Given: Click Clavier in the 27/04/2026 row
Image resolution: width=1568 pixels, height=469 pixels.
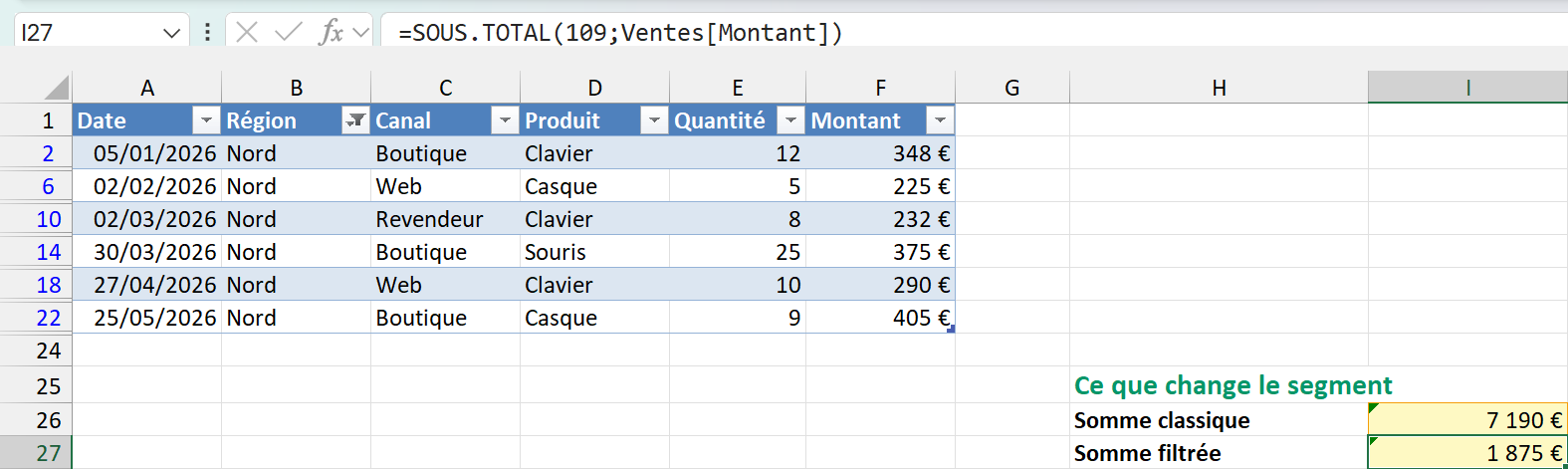Looking at the screenshot, I should tap(594, 285).
